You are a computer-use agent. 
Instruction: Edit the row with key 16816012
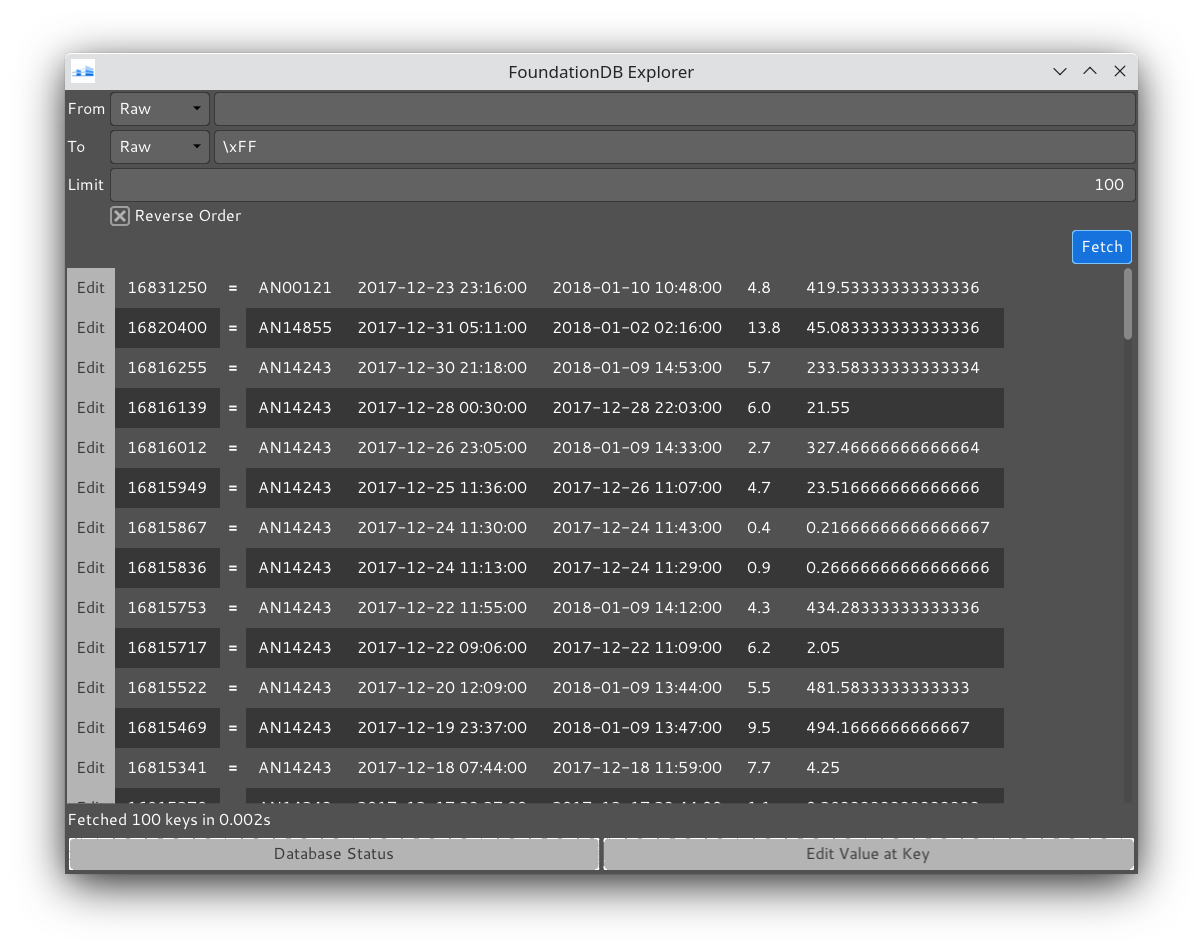[x=91, y=448]
